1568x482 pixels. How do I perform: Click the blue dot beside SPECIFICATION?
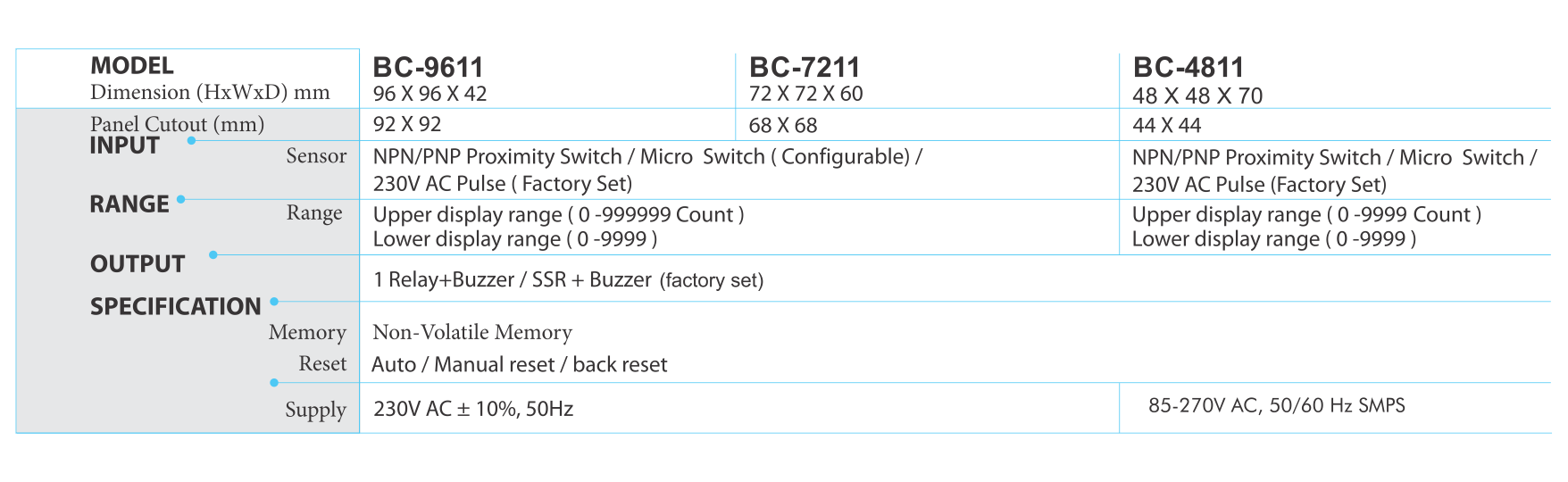coord(274,302)
